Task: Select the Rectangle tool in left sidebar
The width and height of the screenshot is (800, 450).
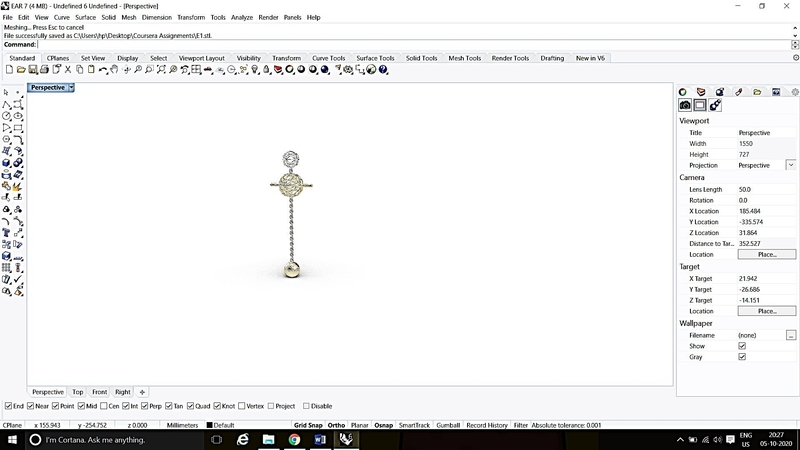Action: point(18,128)
